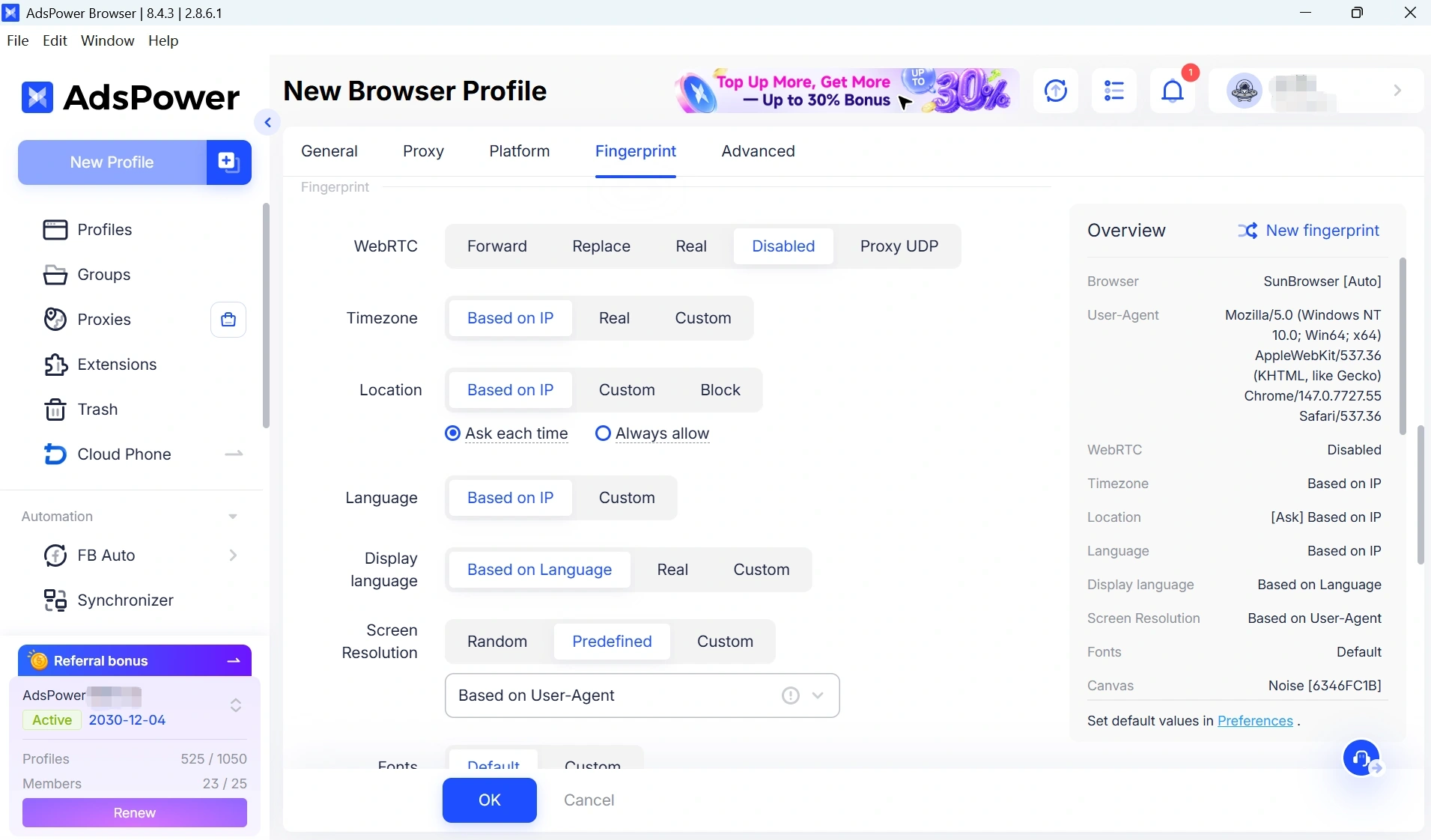
Task: Open the Based on User-Agent resolution dropdown
Action: 642,696
